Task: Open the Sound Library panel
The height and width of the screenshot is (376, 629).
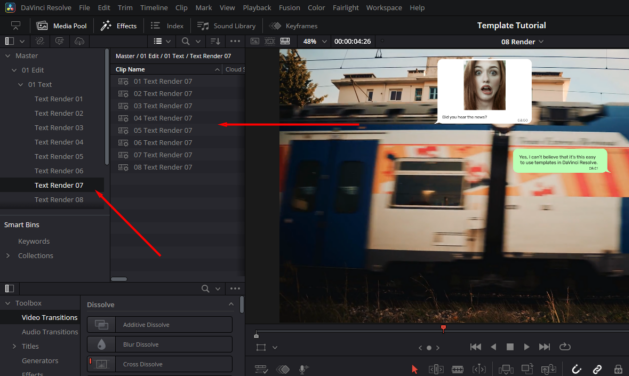Action: coord(226,26)
